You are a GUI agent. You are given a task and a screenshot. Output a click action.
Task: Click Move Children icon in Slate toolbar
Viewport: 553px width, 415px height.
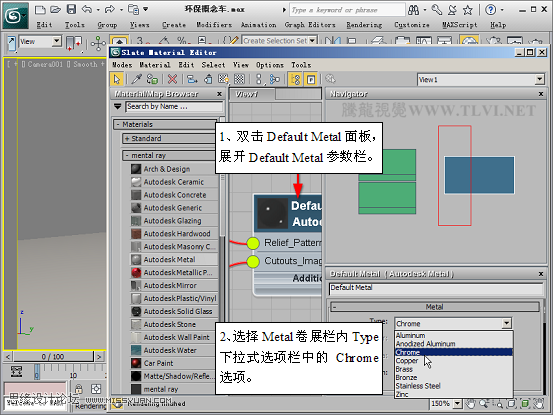(x=192, y=79)
